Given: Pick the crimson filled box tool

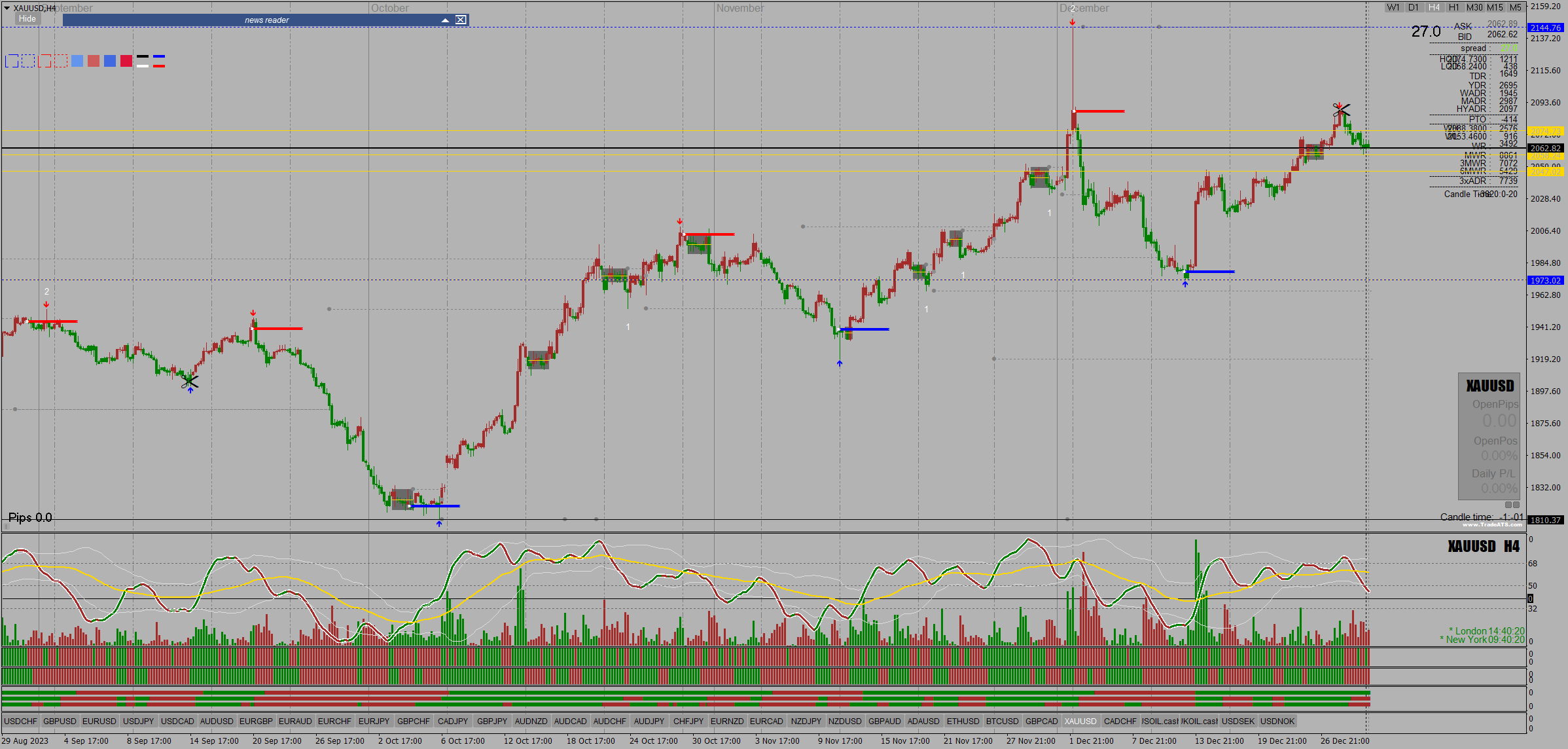Looking at the screenshot, I should (x=126, y=62).
